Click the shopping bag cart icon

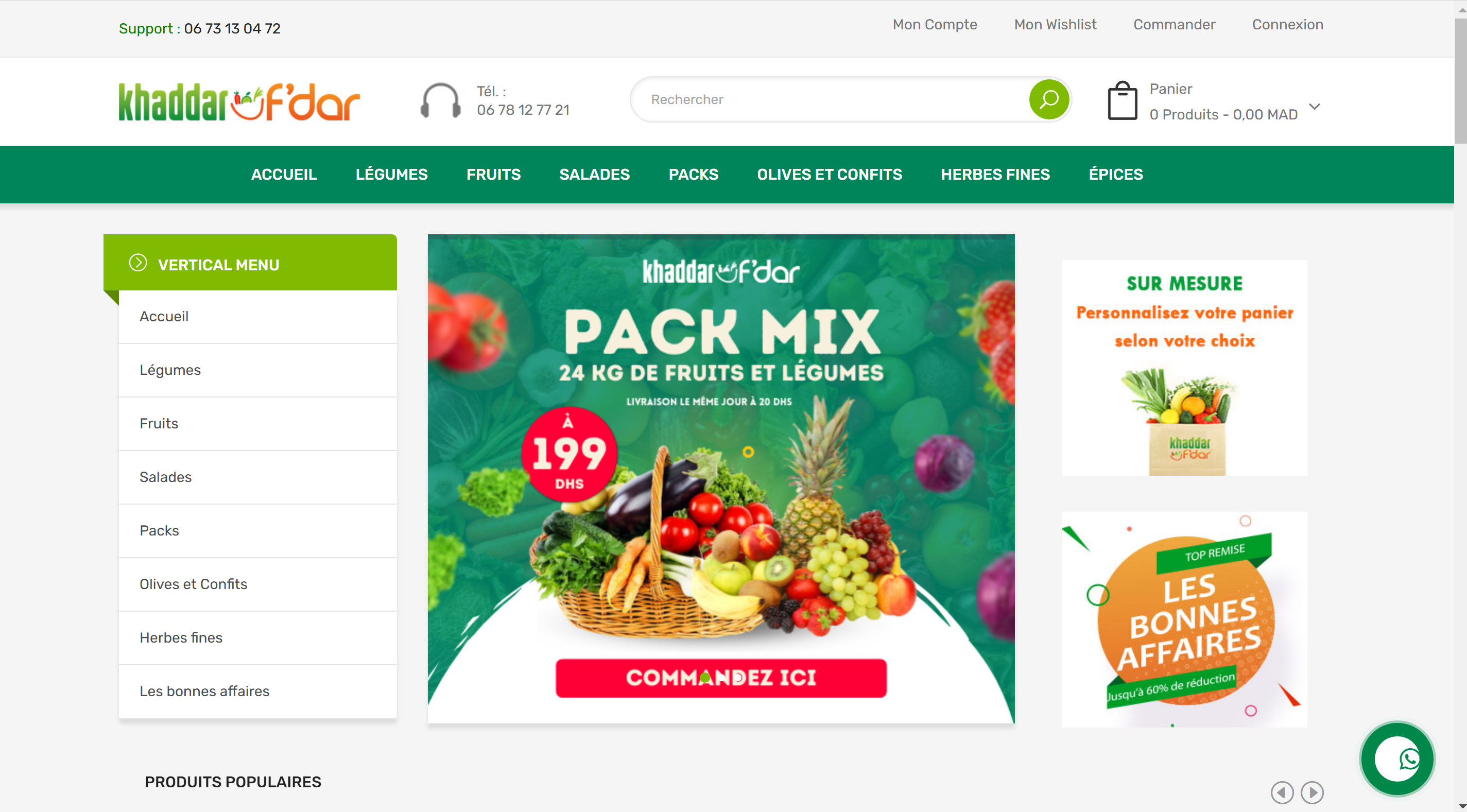pos(1122,101)
